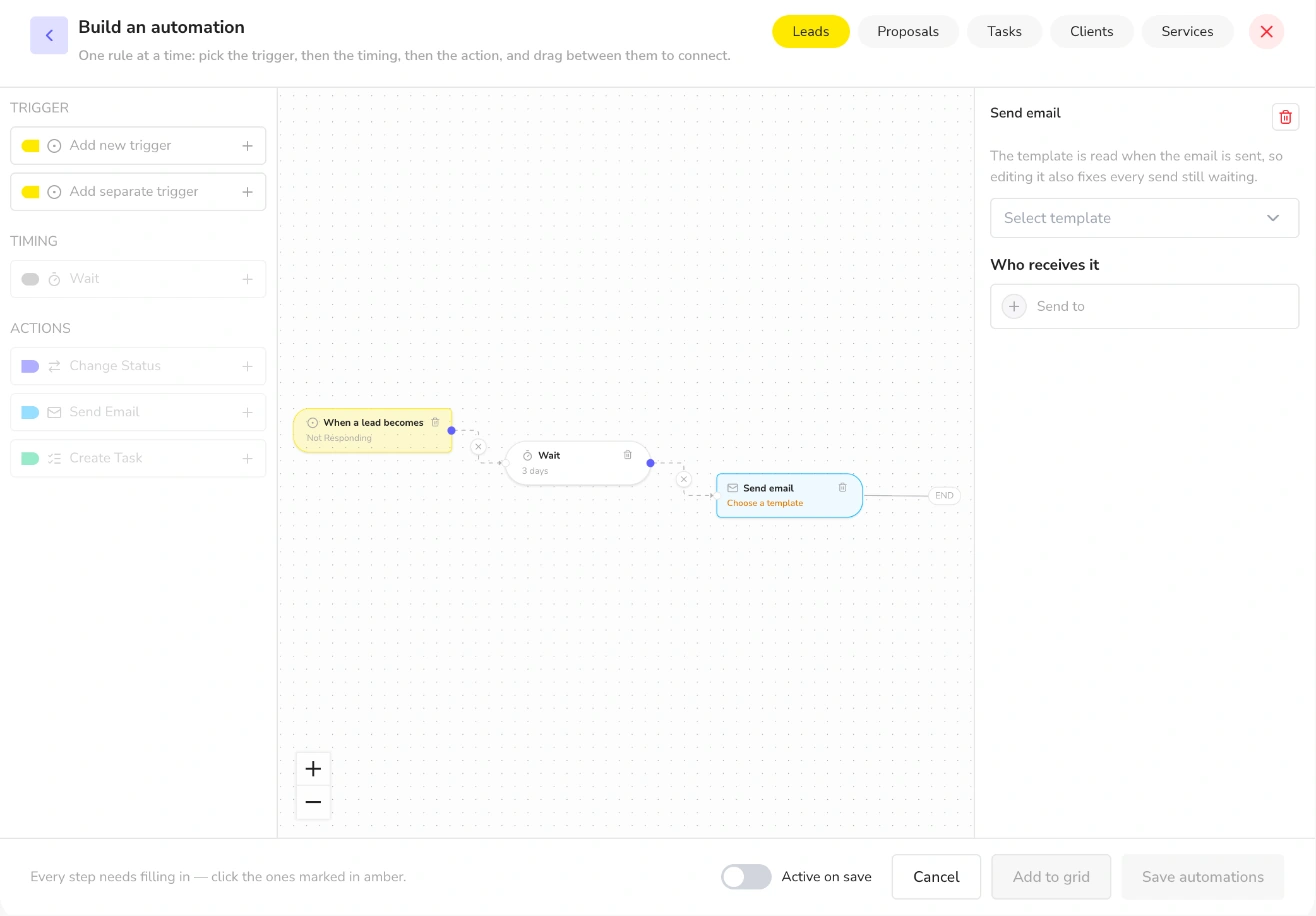Click the Cancel button
This screenshot has width=1316, height=916.
[936, 877]
